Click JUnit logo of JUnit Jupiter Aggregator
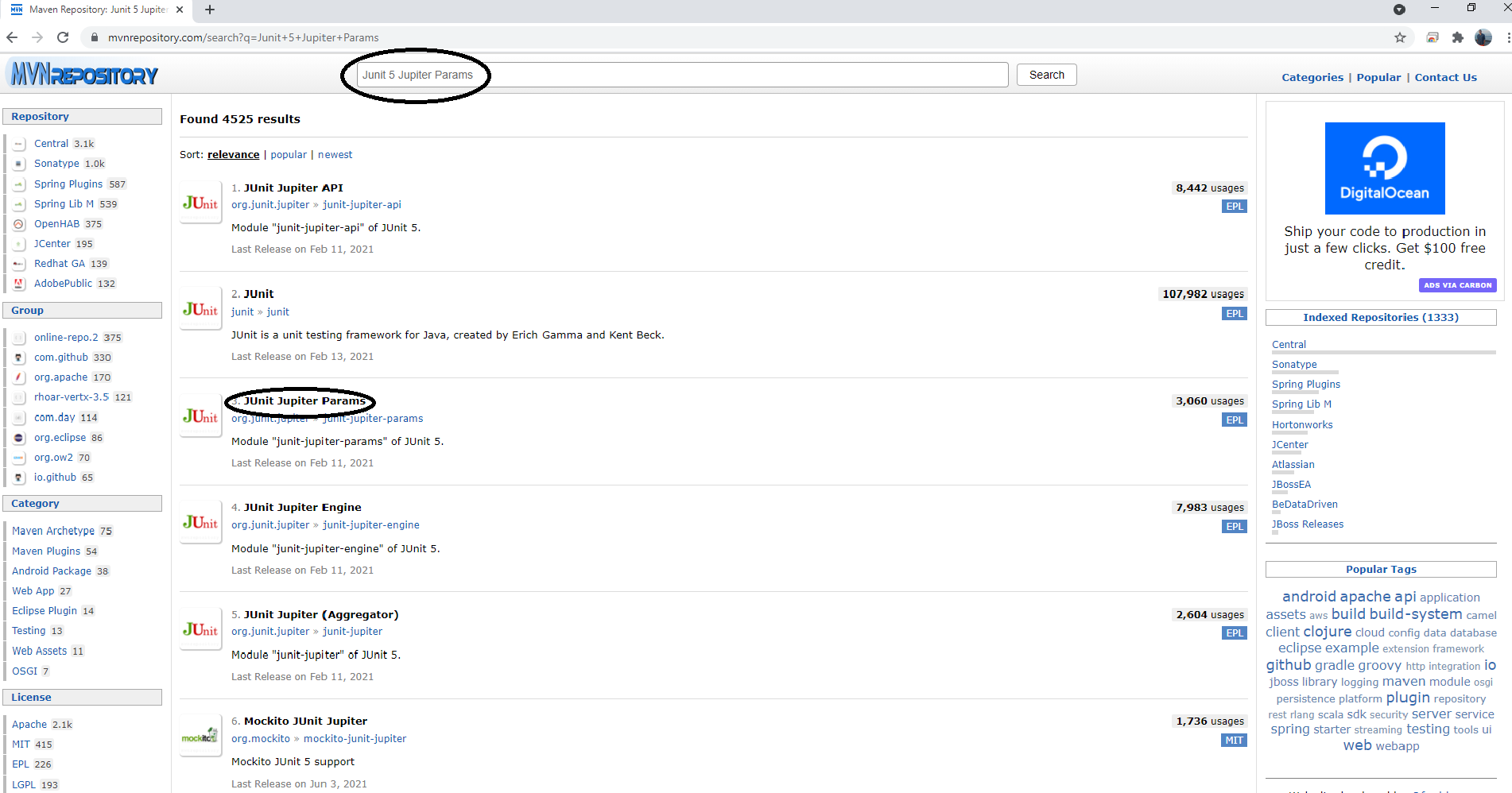The height and width of the screenshot is (793, 1512). click(x=200, y=629)
